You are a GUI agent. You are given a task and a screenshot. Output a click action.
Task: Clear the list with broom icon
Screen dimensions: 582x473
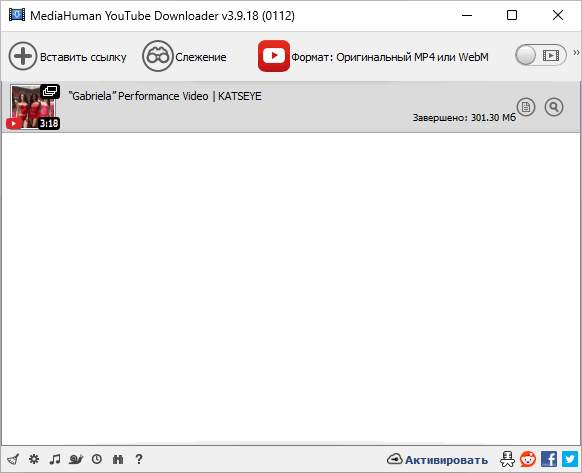[x=13, y=459]
